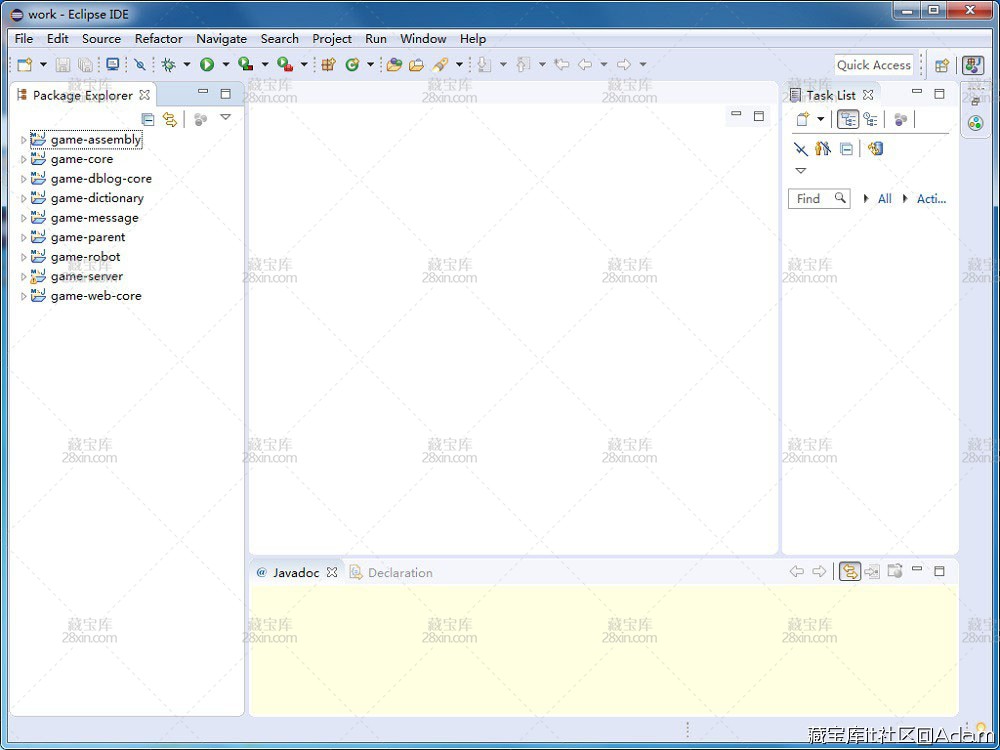This screenshot has width=1000, height=750.
Task: Click the Save All toolbar icon
Action: [85, 64]
